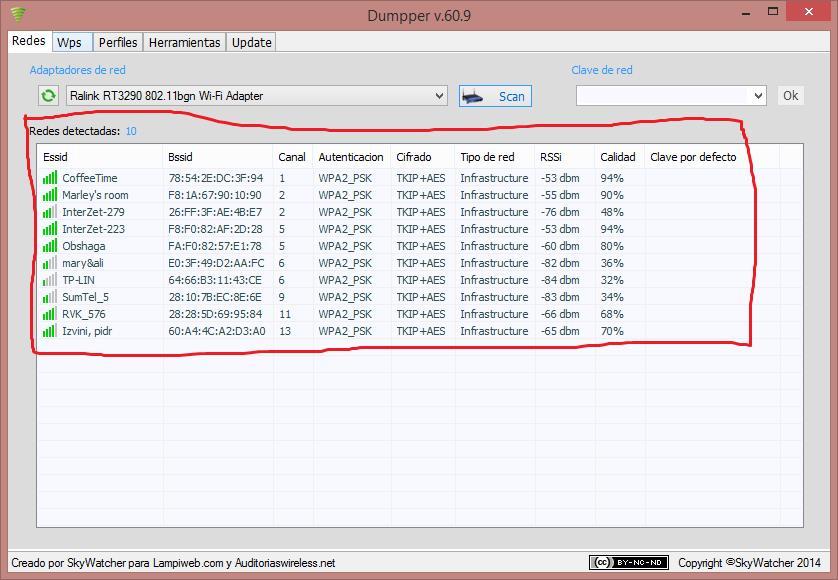The width and height of the screenshot is (838, 580).
Task: Go to the Herramientas tab
Action: pos(184,42)
